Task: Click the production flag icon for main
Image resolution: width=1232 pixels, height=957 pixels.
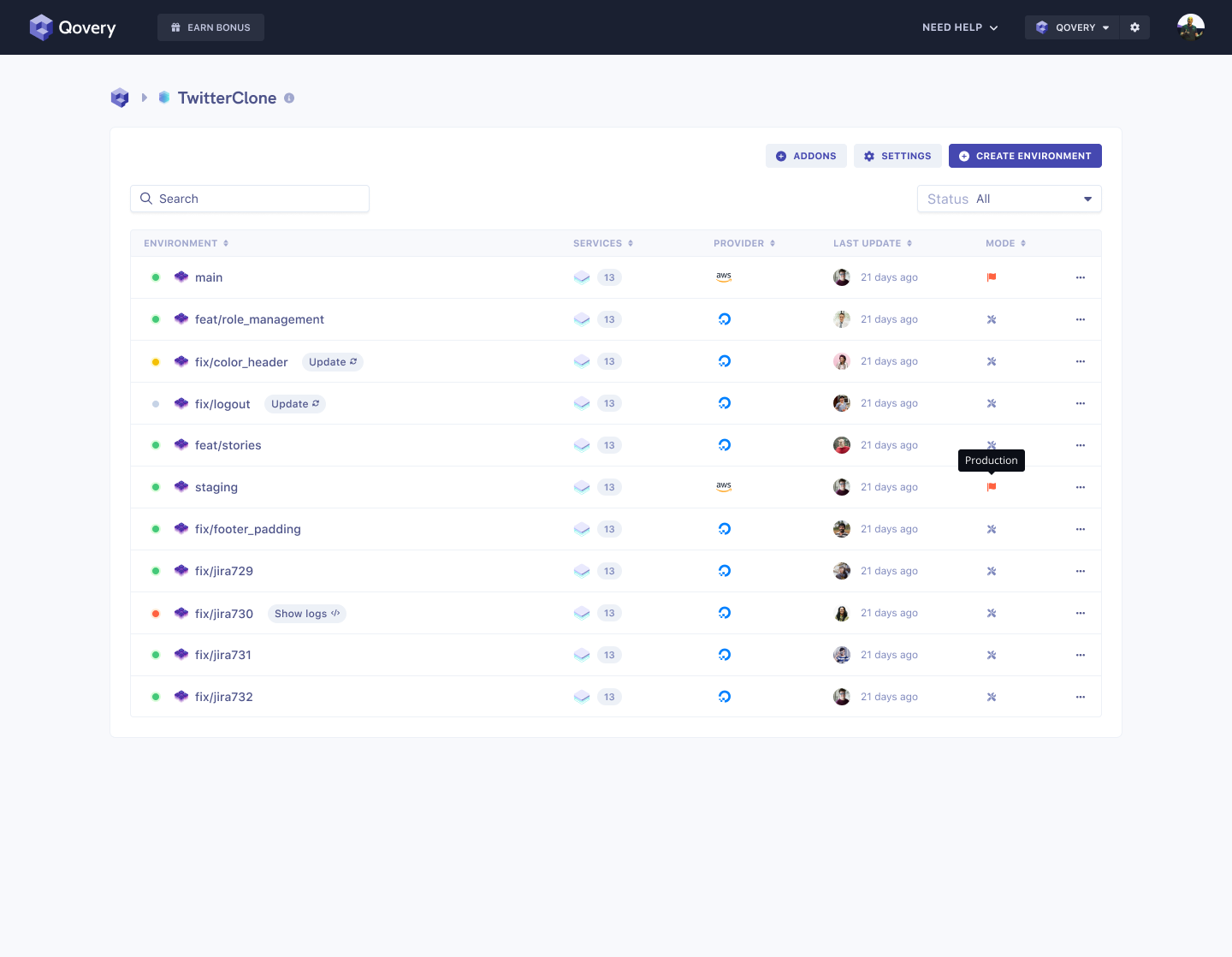Action: (992, 277)
